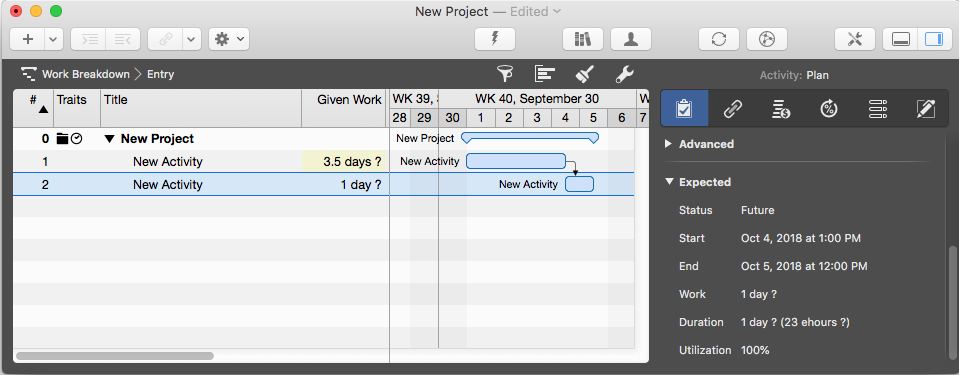
Task: Open the filter funnel icon
Action: click(x=505, y=74)
